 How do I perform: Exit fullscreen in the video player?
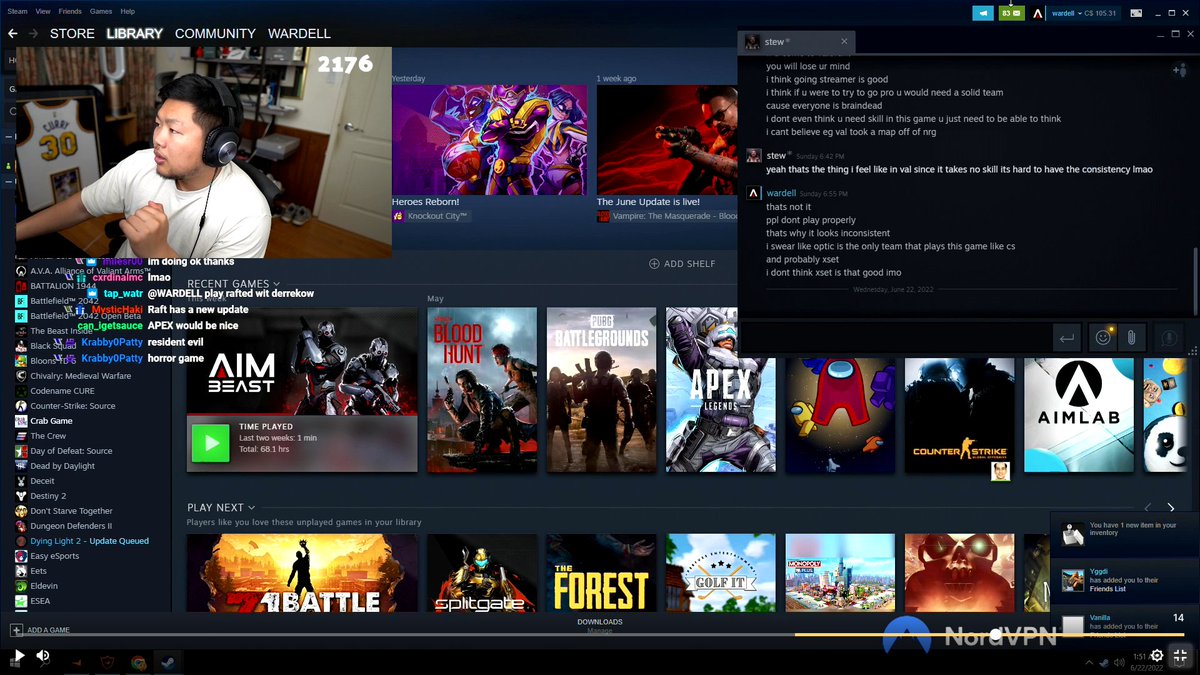[x=1180, y=657]
